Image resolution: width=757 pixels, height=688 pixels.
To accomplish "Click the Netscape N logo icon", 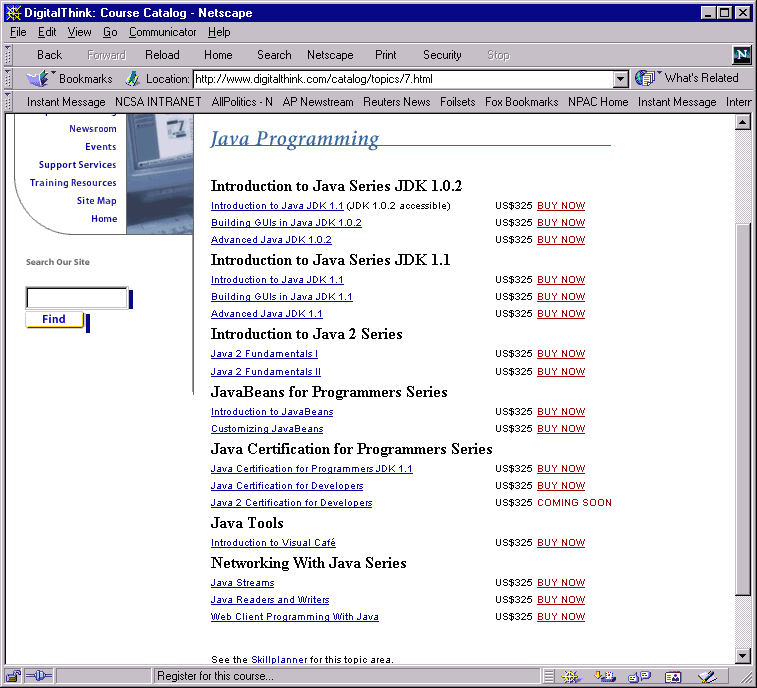I will (x=741, y=55).
